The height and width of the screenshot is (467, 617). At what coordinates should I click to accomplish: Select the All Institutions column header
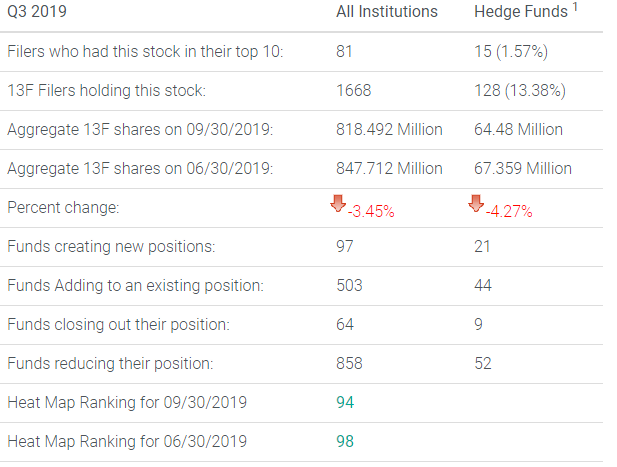point(386,12)
